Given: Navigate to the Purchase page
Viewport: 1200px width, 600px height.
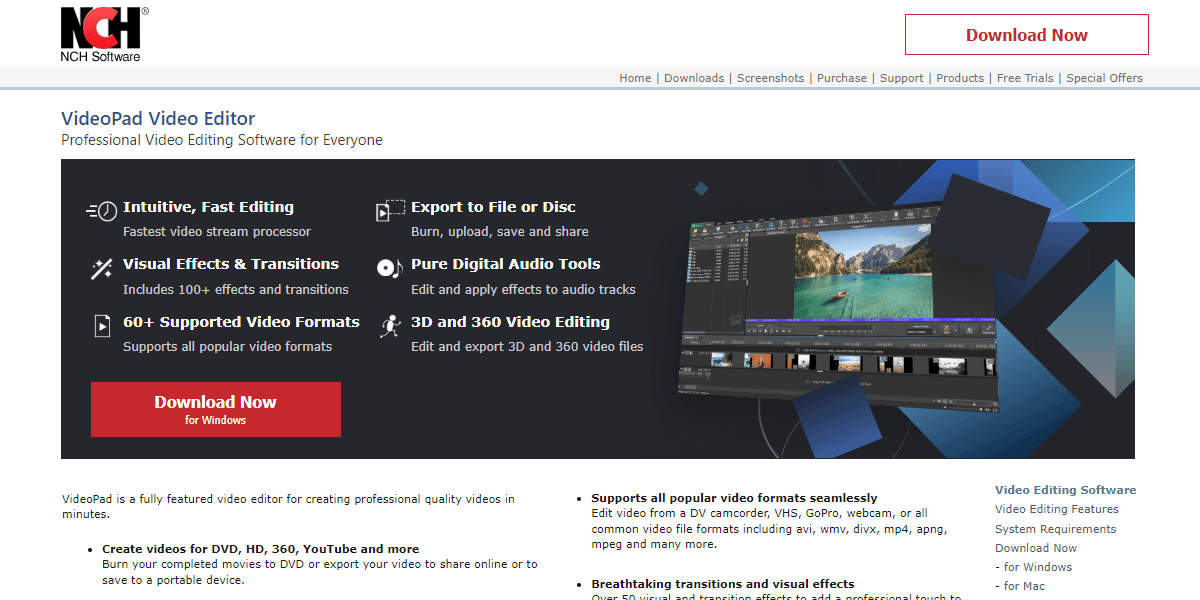Looking at the screenshot, I should 842,78.
